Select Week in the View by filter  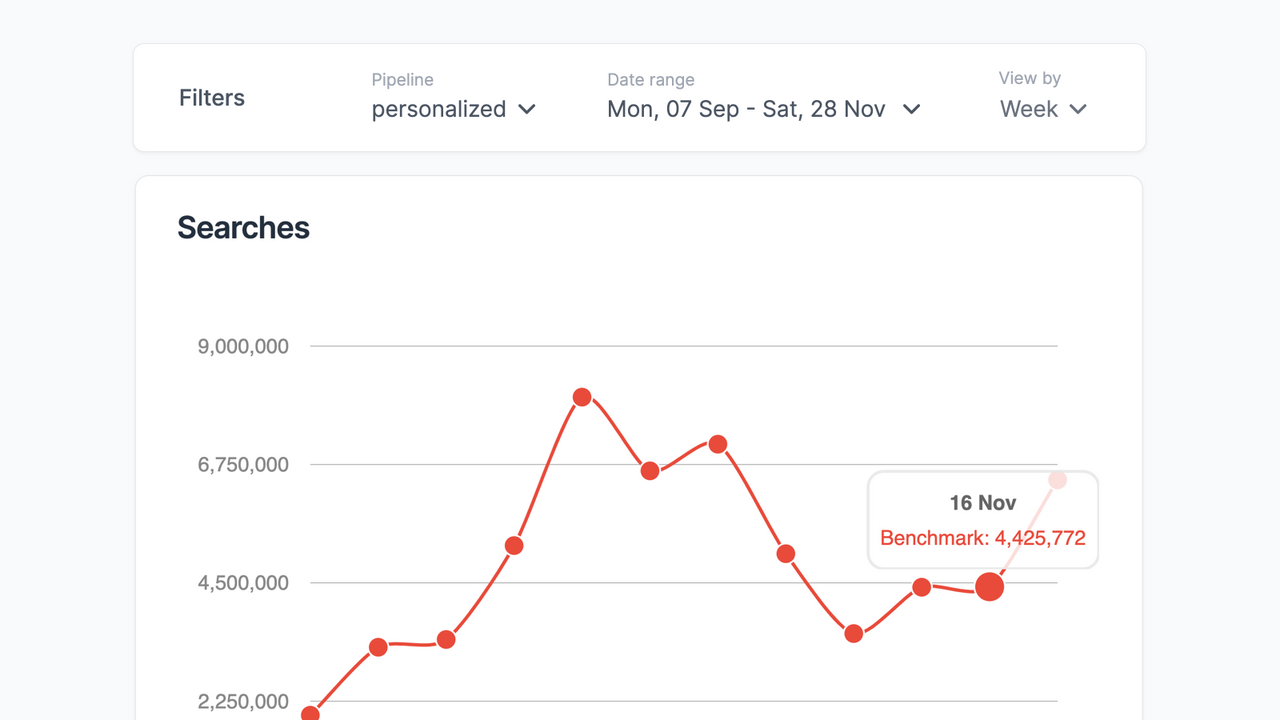[1029, 110]
